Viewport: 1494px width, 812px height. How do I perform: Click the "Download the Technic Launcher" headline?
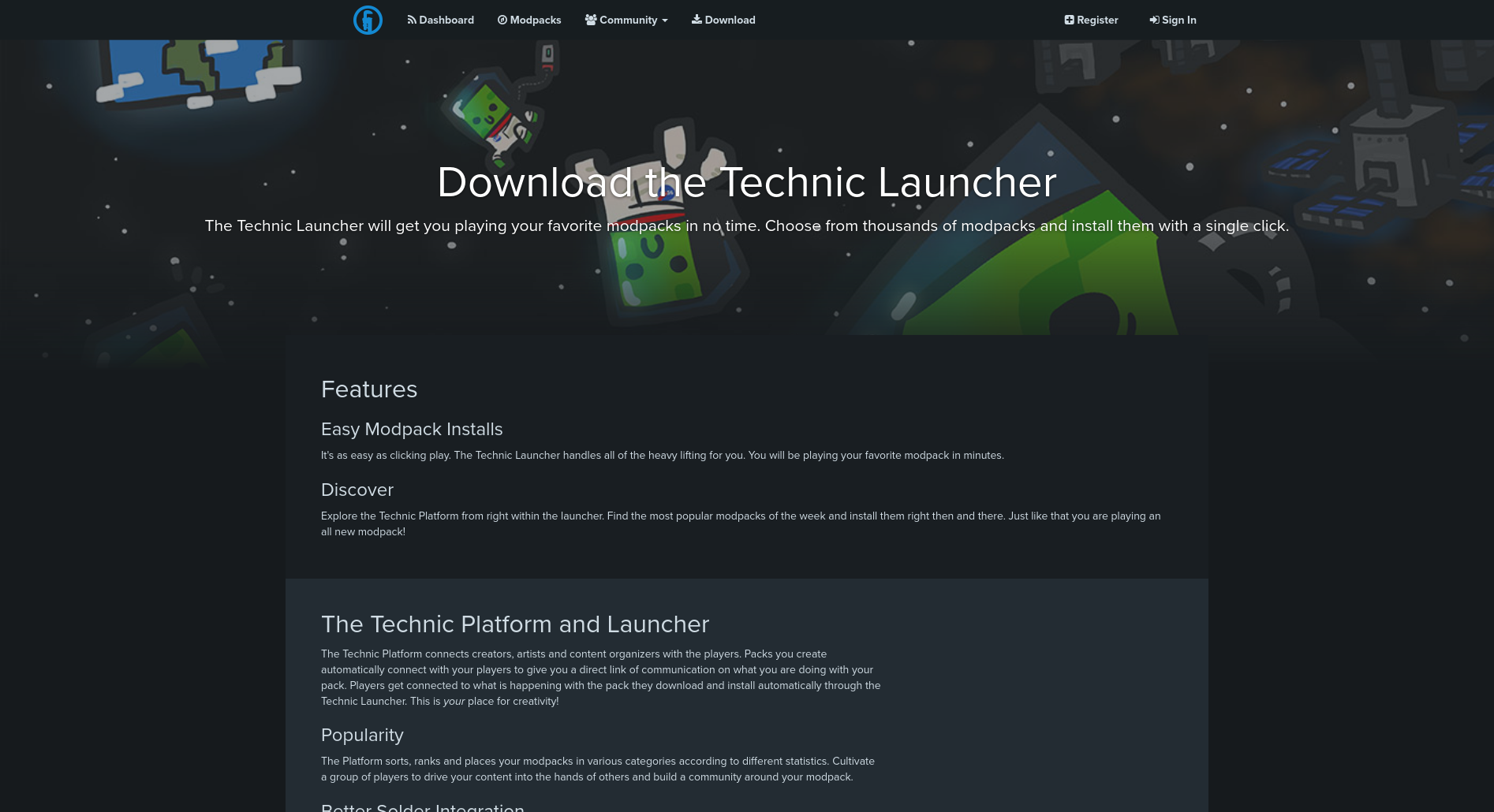click(x=746, y=182)
